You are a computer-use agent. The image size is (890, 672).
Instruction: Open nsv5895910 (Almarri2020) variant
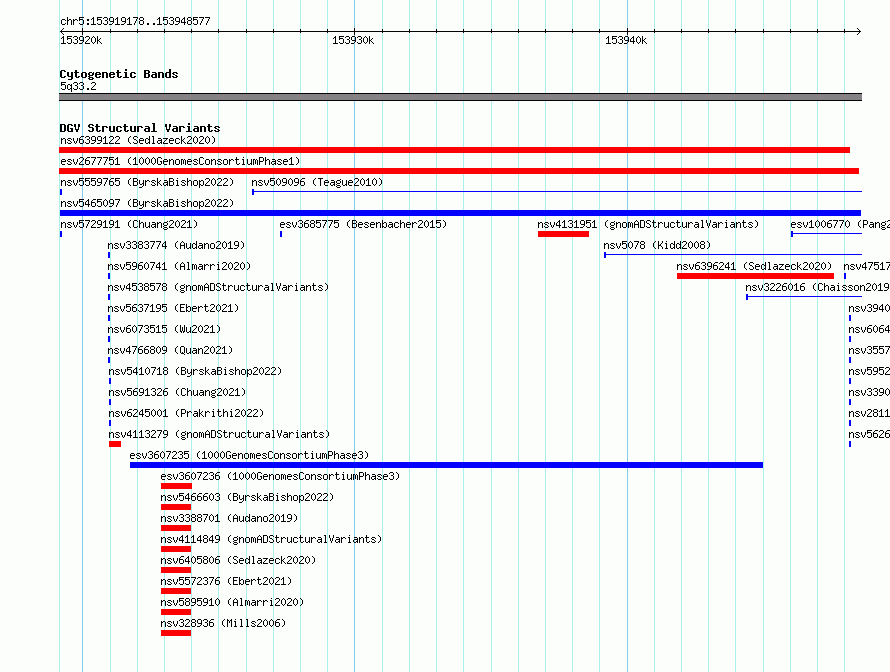[232, 602]
